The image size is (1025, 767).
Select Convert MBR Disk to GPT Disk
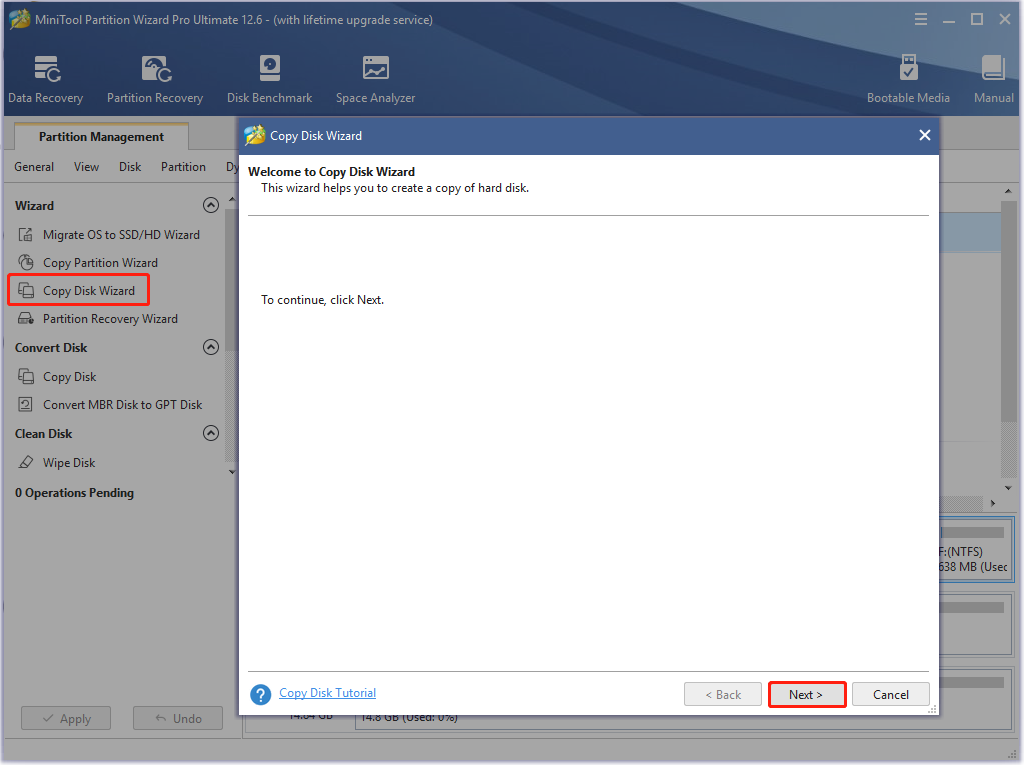point(123,405)
